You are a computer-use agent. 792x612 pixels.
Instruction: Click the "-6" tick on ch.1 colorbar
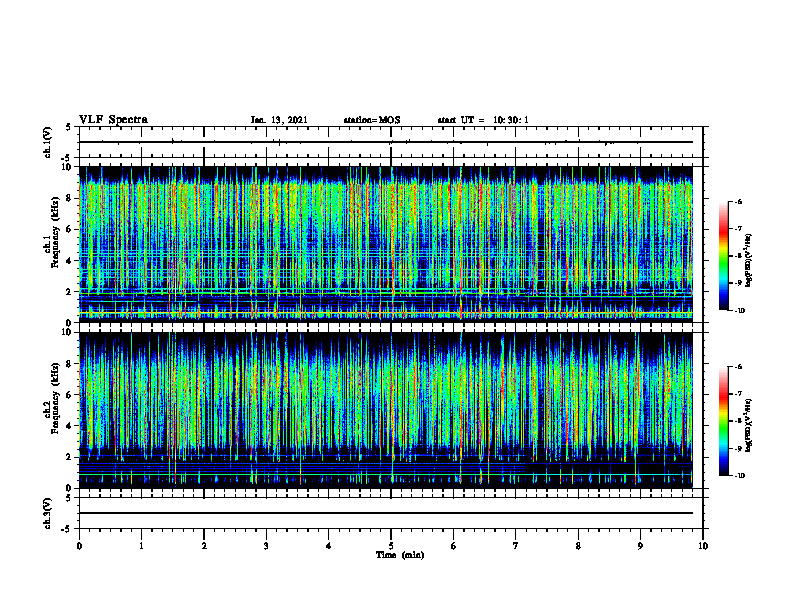tap(738, 202)
